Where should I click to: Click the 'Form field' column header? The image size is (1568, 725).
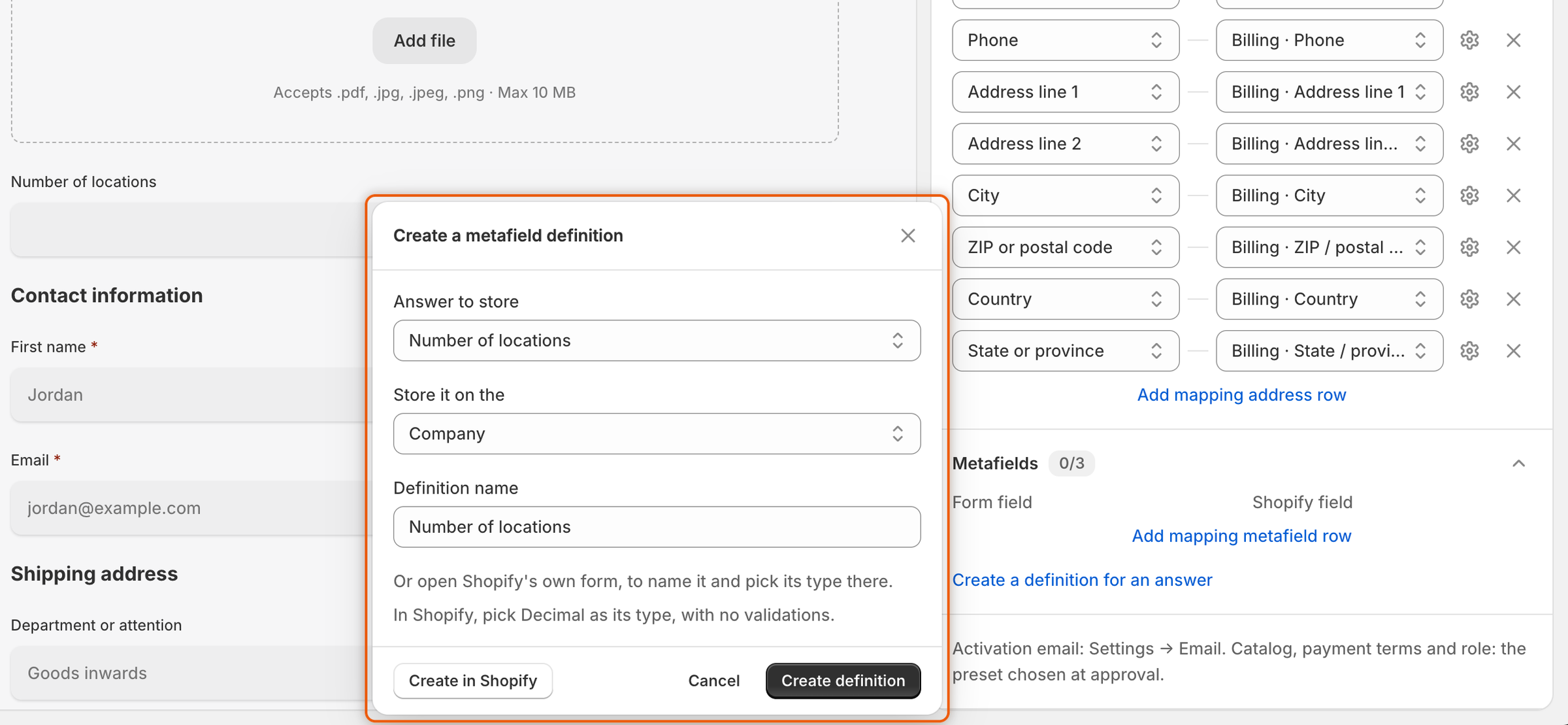pyautogui.click(x=992, y=502)
